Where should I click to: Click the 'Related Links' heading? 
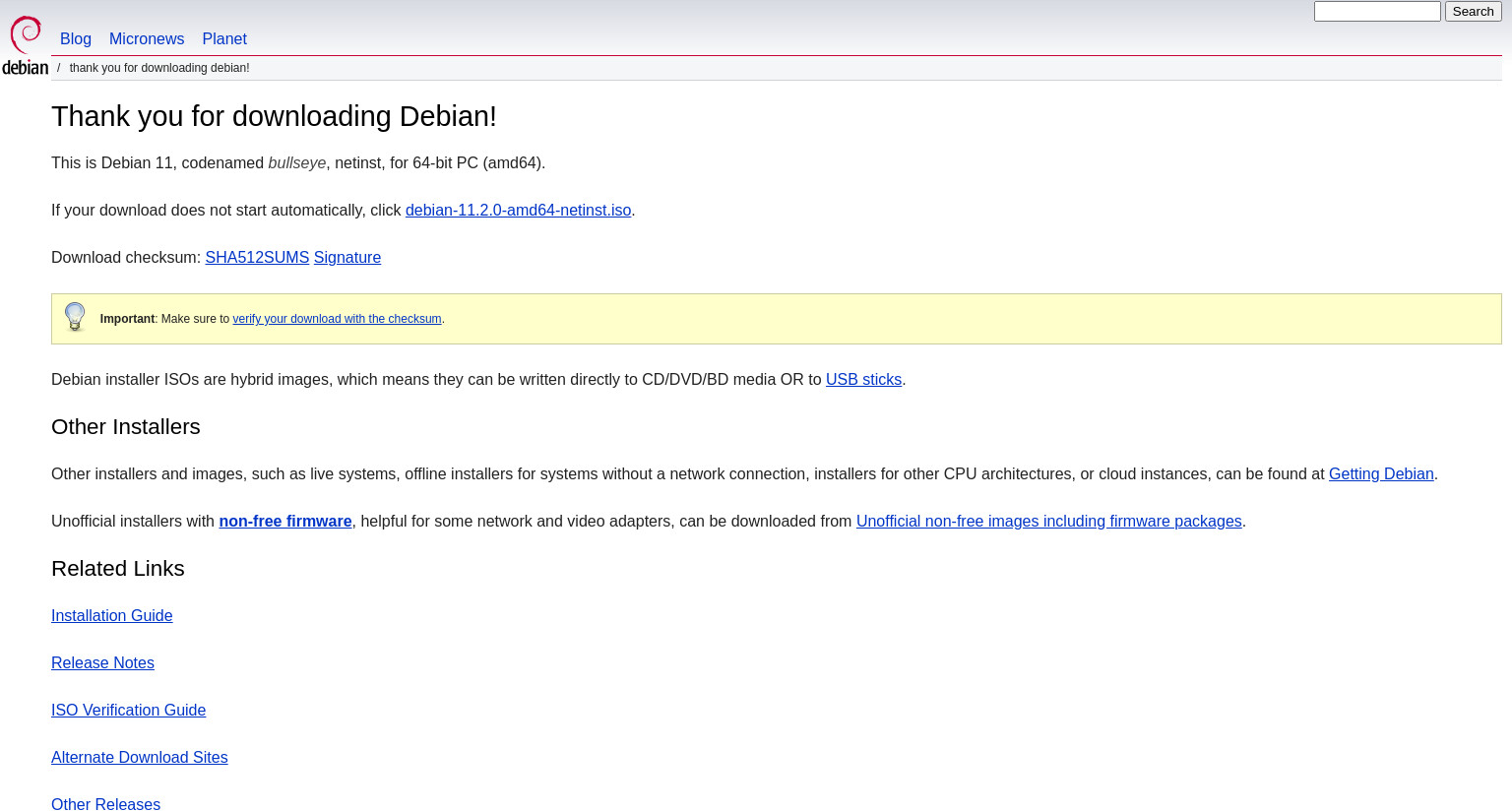point(118,568)
